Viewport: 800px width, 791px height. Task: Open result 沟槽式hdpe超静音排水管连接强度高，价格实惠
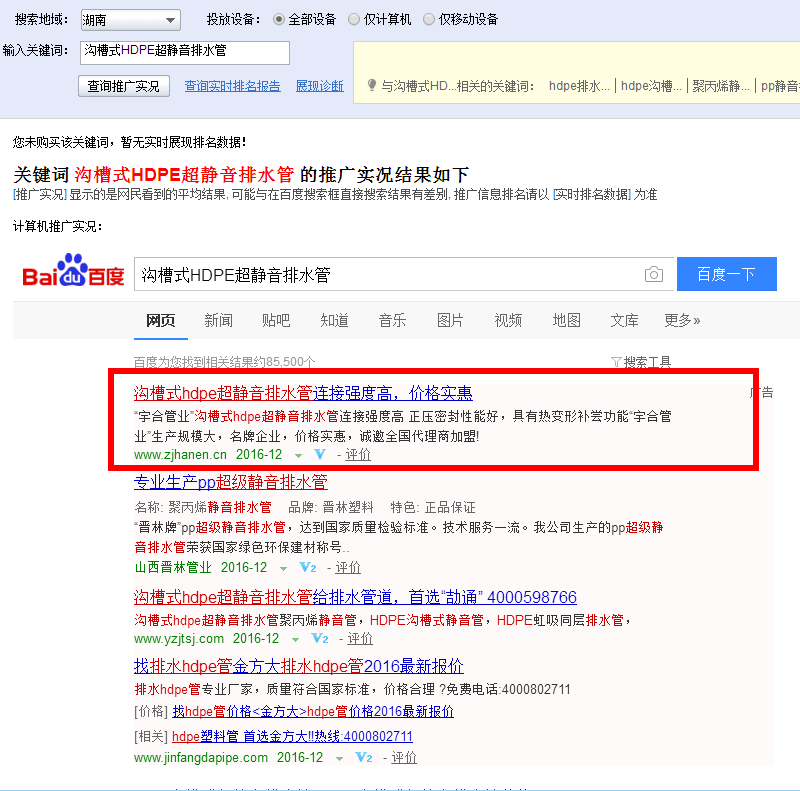coord(303,393)
